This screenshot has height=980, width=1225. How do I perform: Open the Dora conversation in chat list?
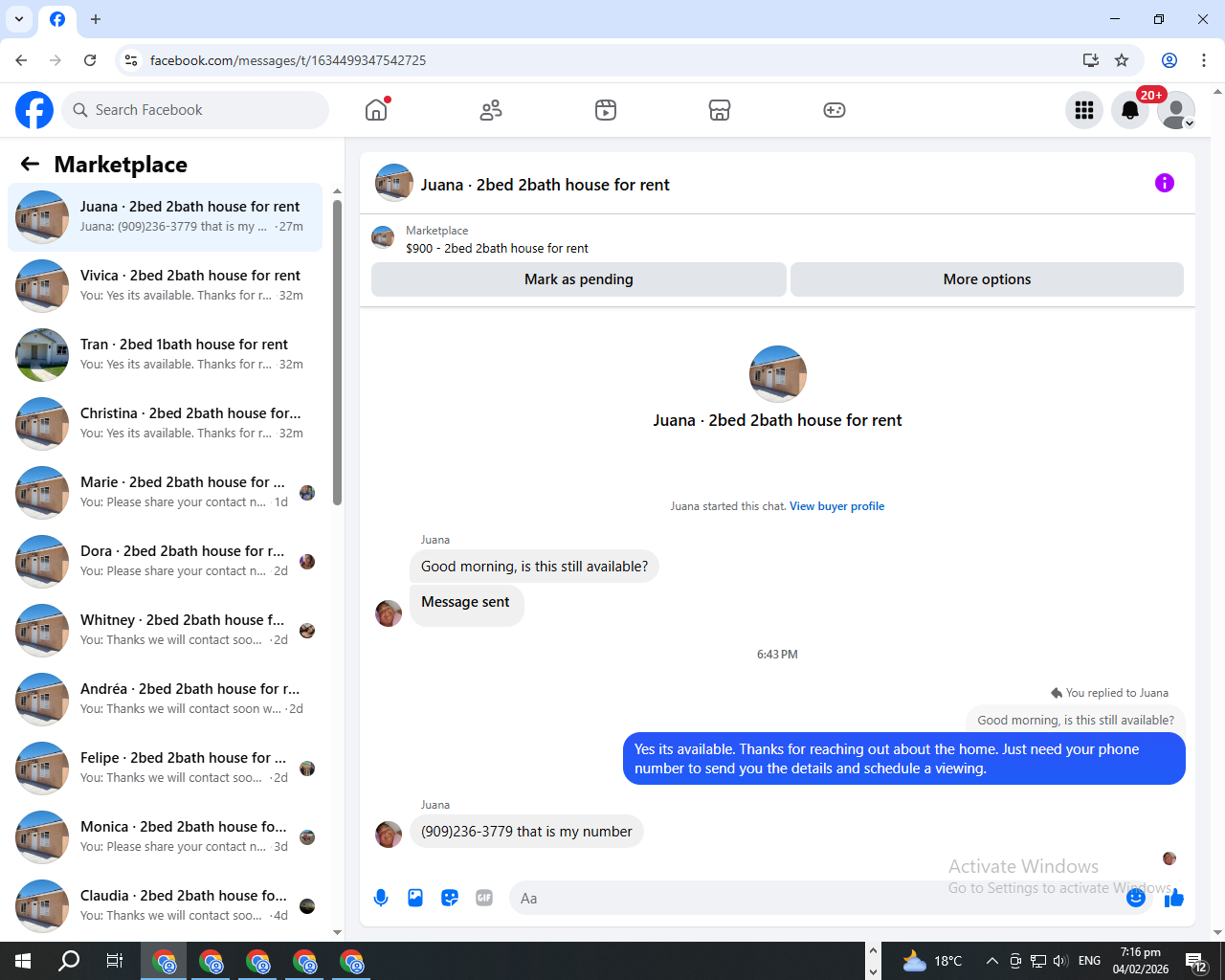click(x=165, y=562)
